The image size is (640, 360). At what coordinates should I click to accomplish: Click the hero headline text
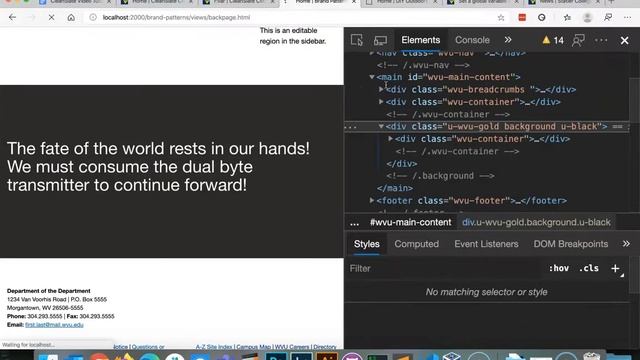pos(158,167)
